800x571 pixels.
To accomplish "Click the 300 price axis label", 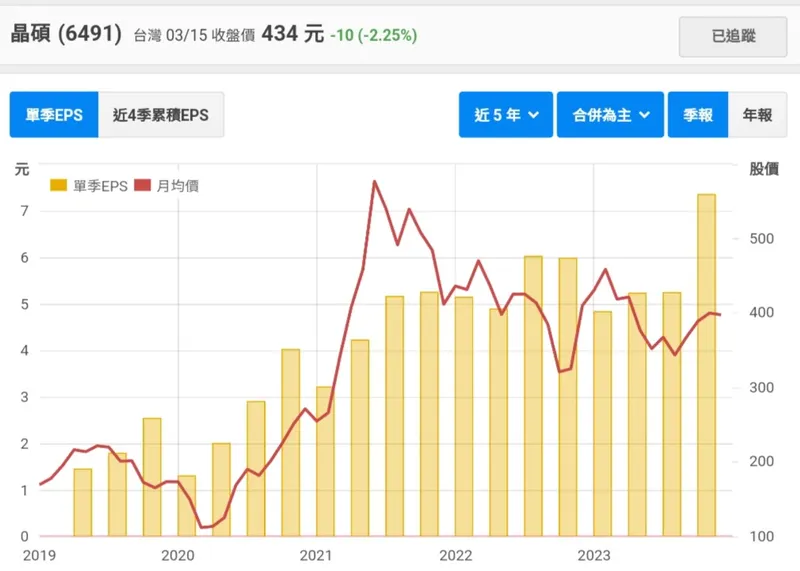I will 761,387.
